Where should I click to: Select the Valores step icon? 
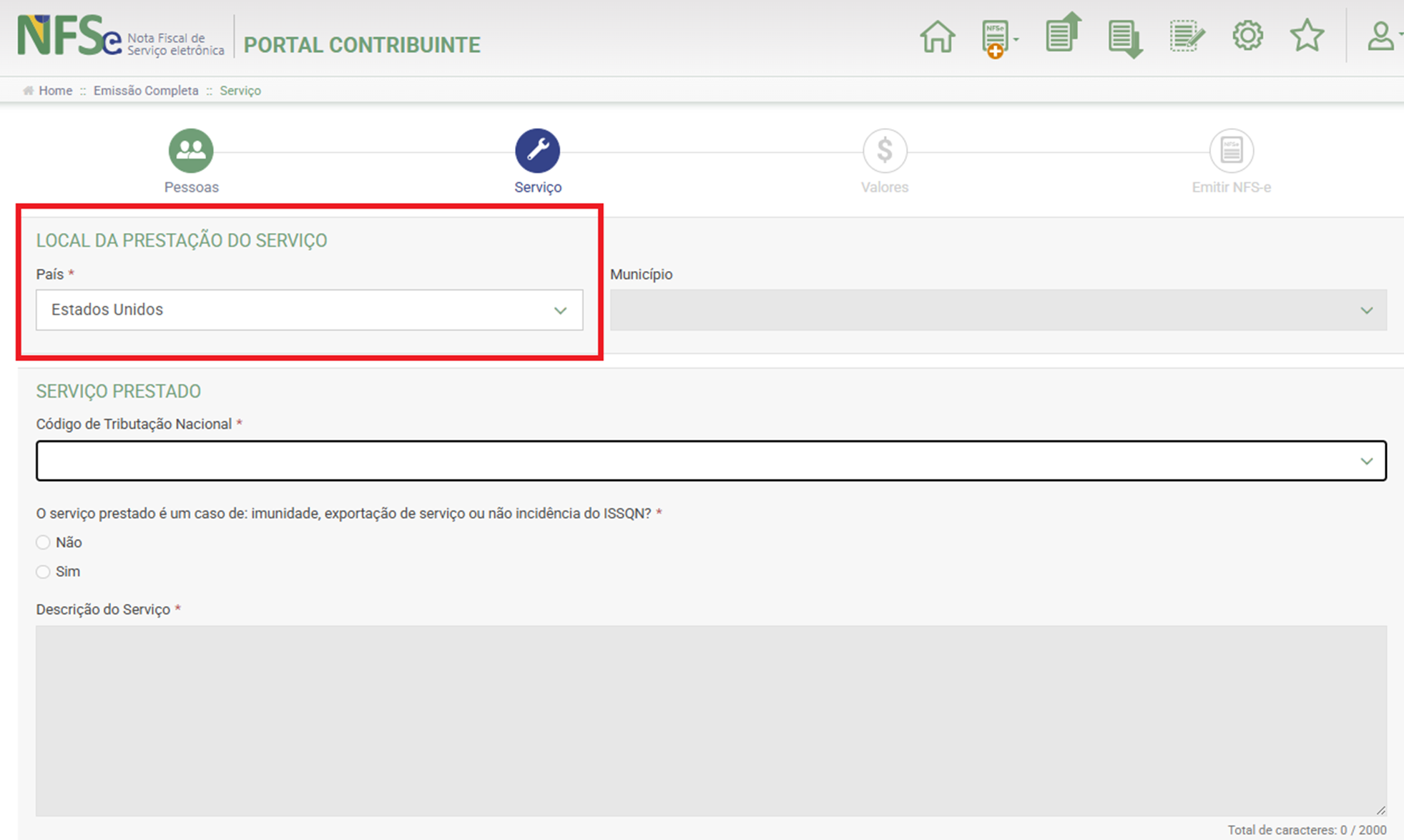pos(885,151)
